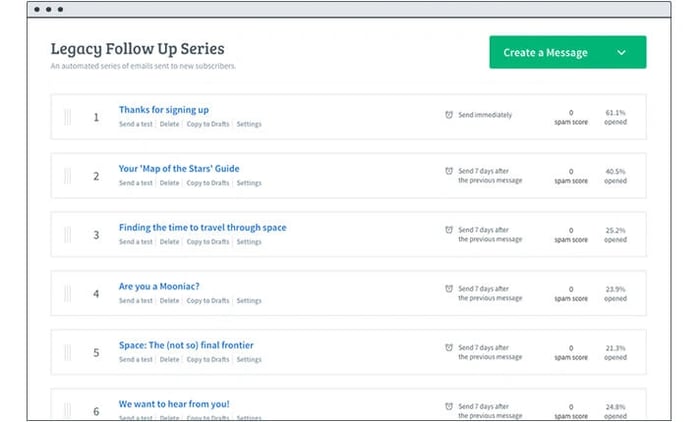Click the clock icon on message 5 row
The width and height of the screenshot is (700, 422).
(x=449, y=348)
